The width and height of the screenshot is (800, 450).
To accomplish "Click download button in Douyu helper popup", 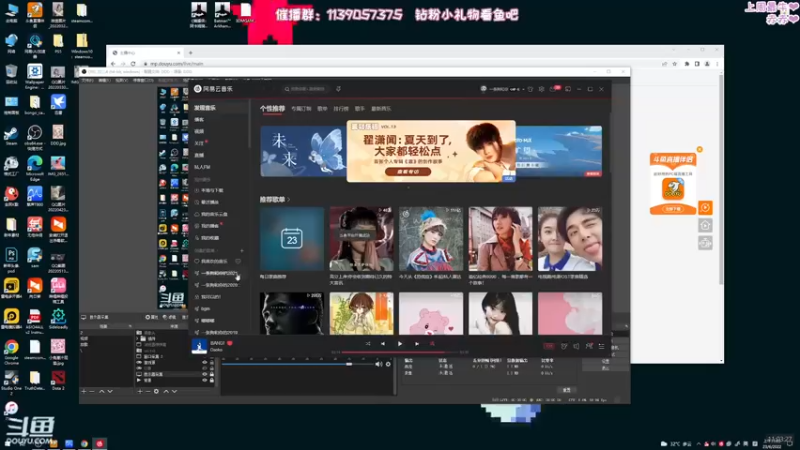I will click(x=672, y=209).
